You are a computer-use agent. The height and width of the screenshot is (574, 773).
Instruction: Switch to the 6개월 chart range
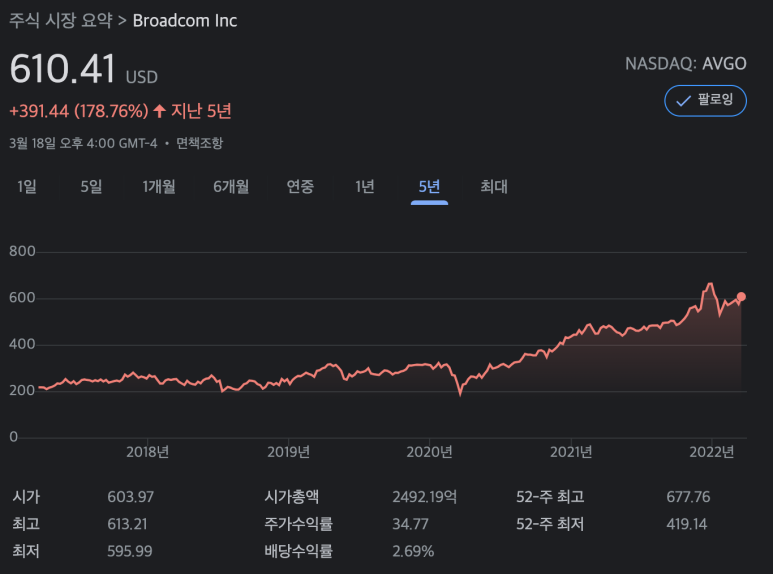point(231,186)
